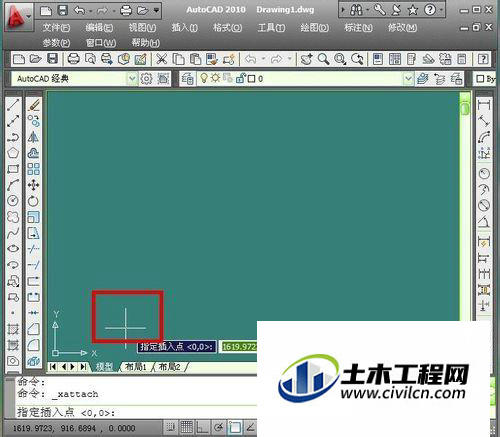Open the 编辑(E) menu
The width and height of the screenshot is (500, 437).
(99, 28)
